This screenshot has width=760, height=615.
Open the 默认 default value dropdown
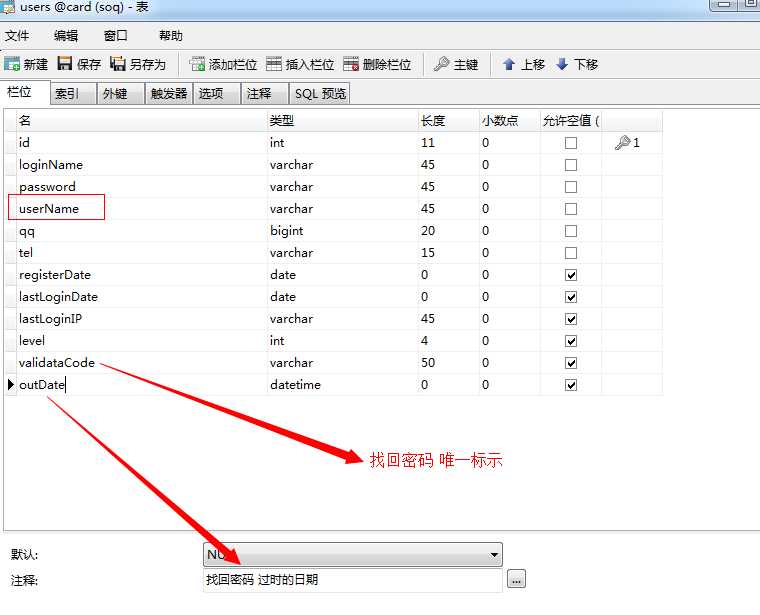click(x=353, y=554)
